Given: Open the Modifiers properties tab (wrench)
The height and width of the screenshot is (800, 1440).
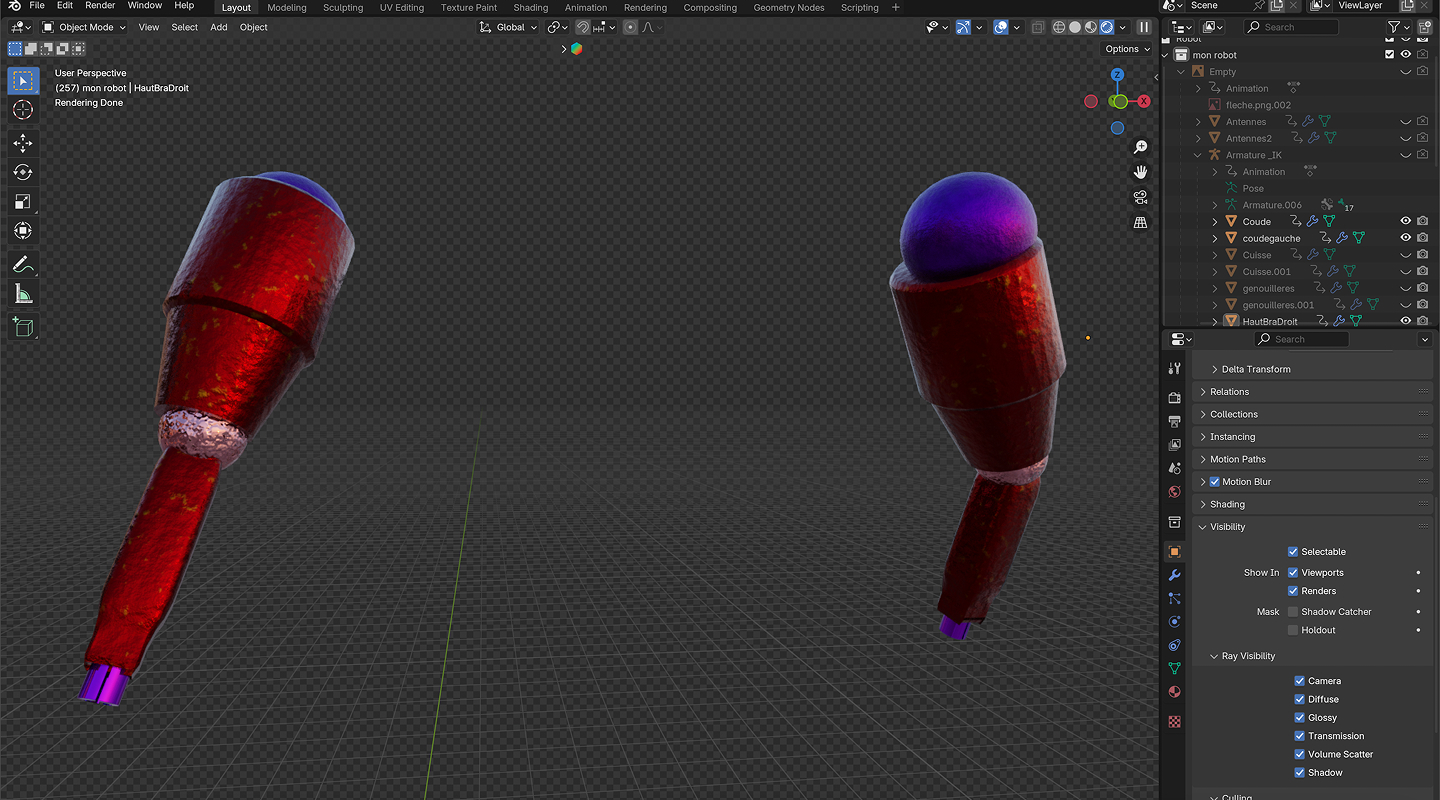Looking at the screenshot, I should click(x=1175, y=575).
